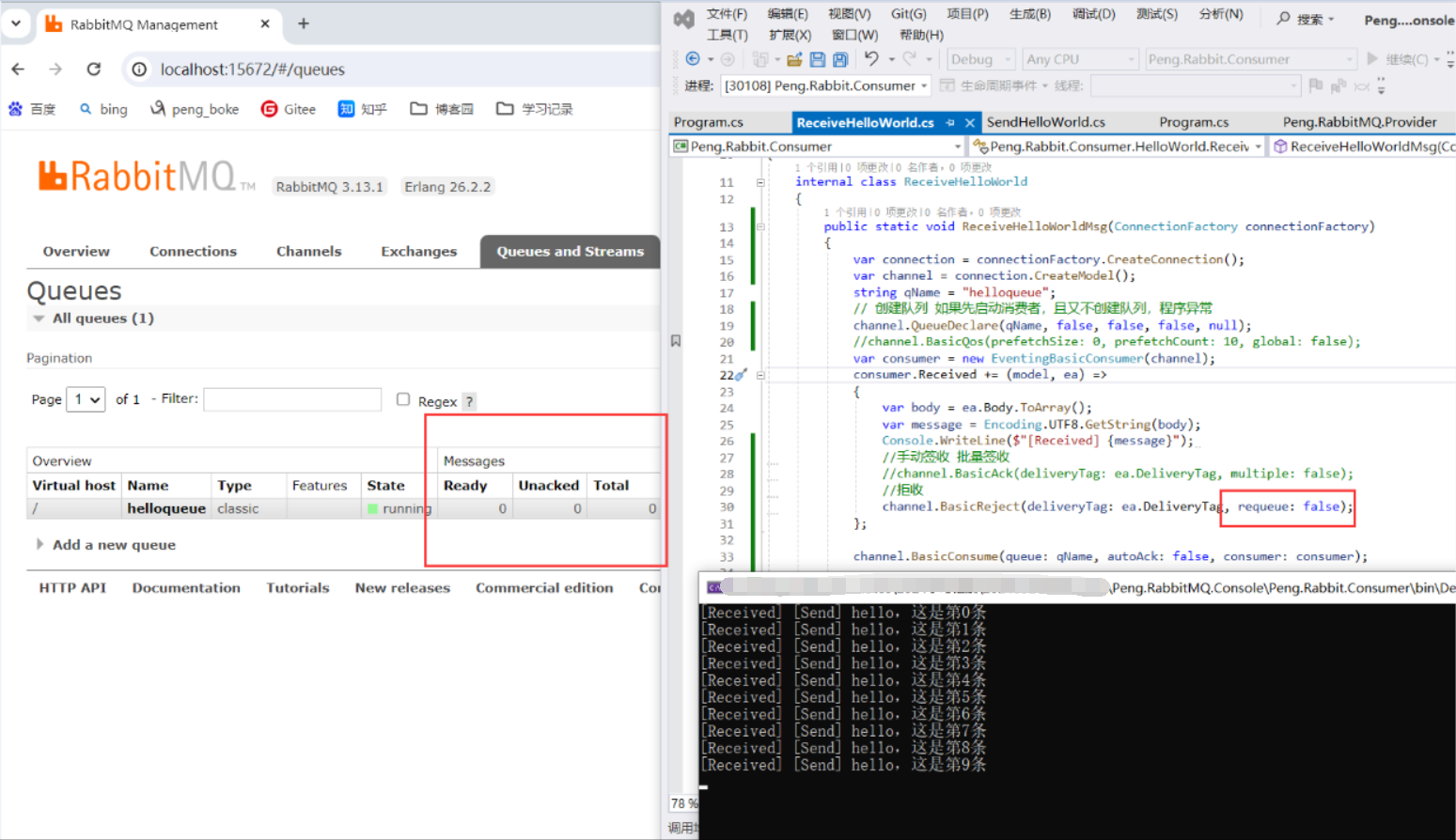Click the browser back arrow
This screenshot has height=840, width=1456.
point(18,69)
